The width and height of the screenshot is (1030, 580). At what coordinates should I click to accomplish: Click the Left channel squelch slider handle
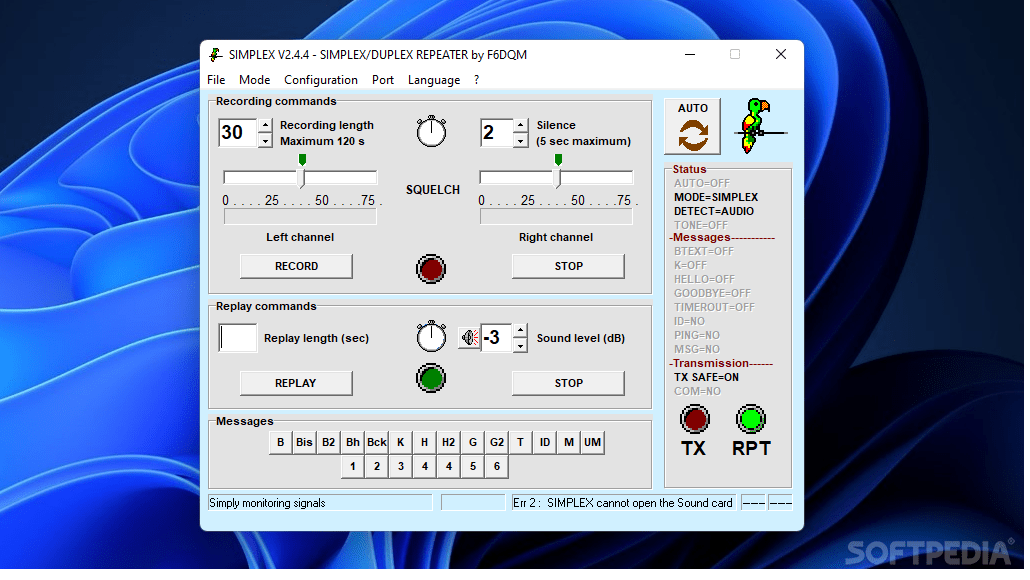(x=302, y=178)
